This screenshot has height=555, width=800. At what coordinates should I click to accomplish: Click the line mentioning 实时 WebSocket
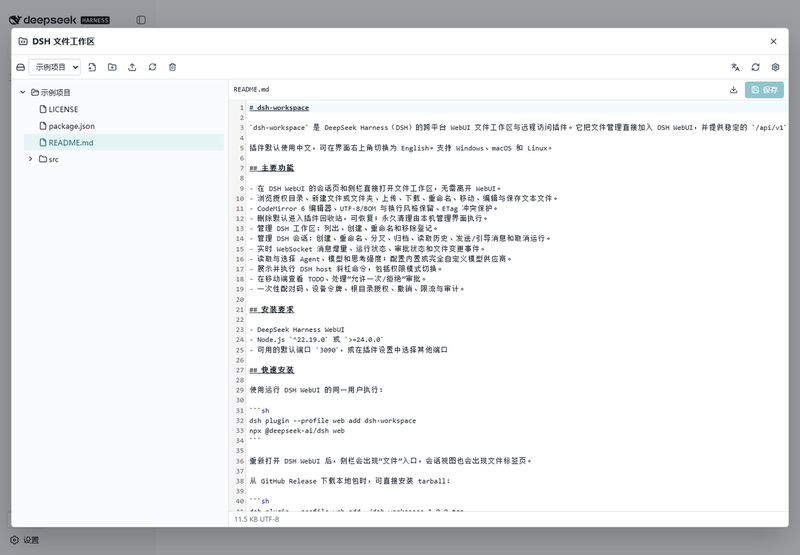point(367,249)
